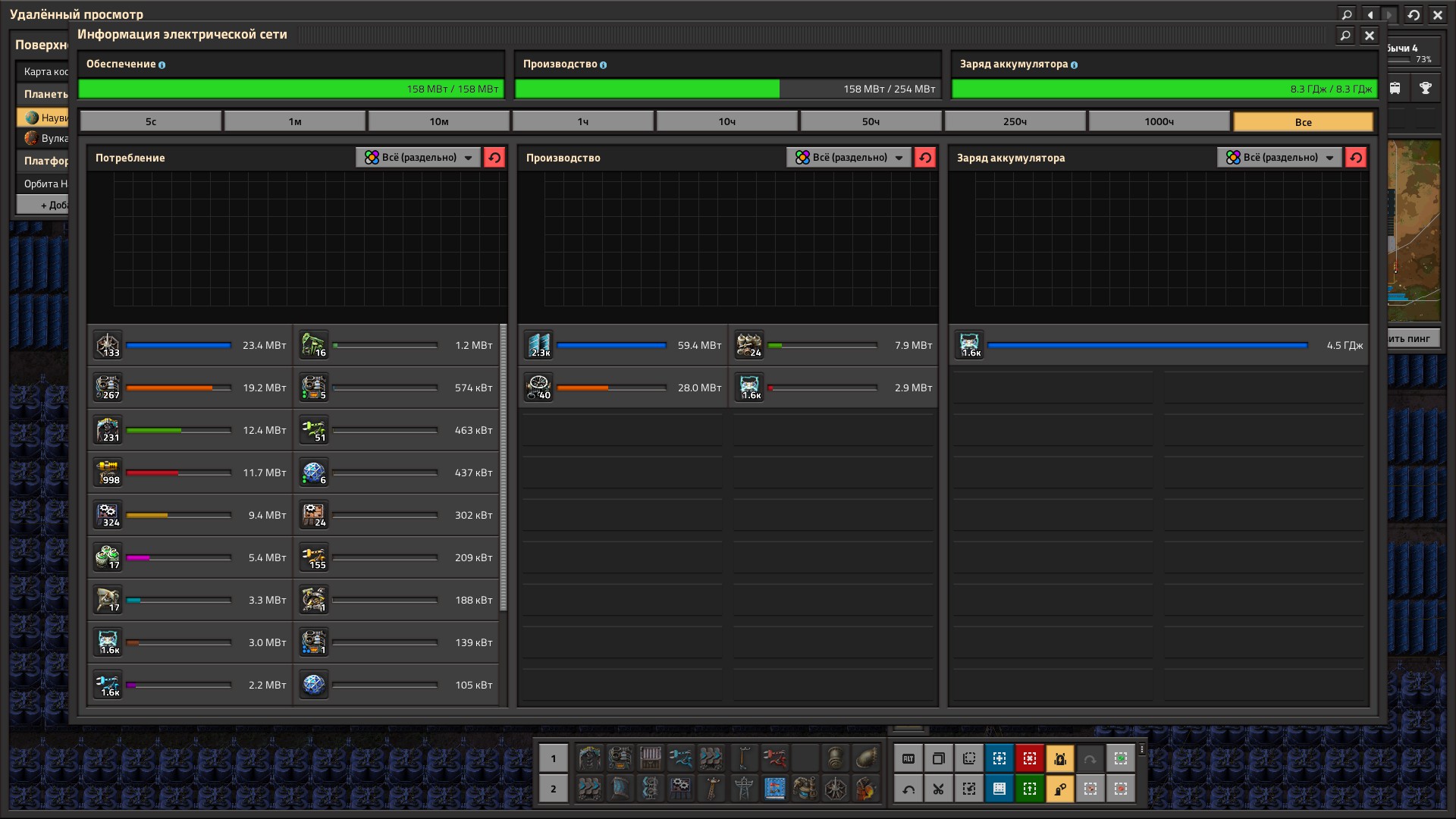Select the laser turret entry with count 998
Screen dimensions: 1456x819
[108, 472]
